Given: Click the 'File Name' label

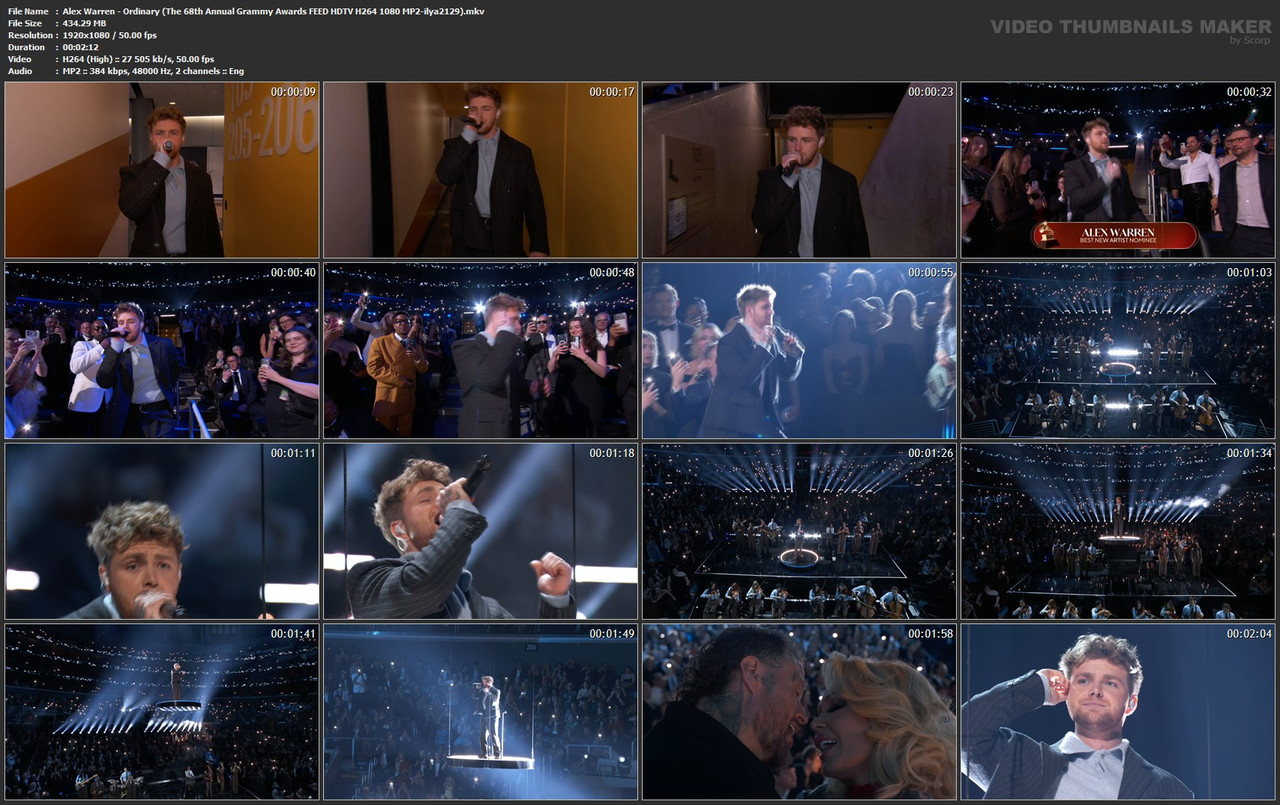Looking at the screenshot, I should [x=28, y=11].
